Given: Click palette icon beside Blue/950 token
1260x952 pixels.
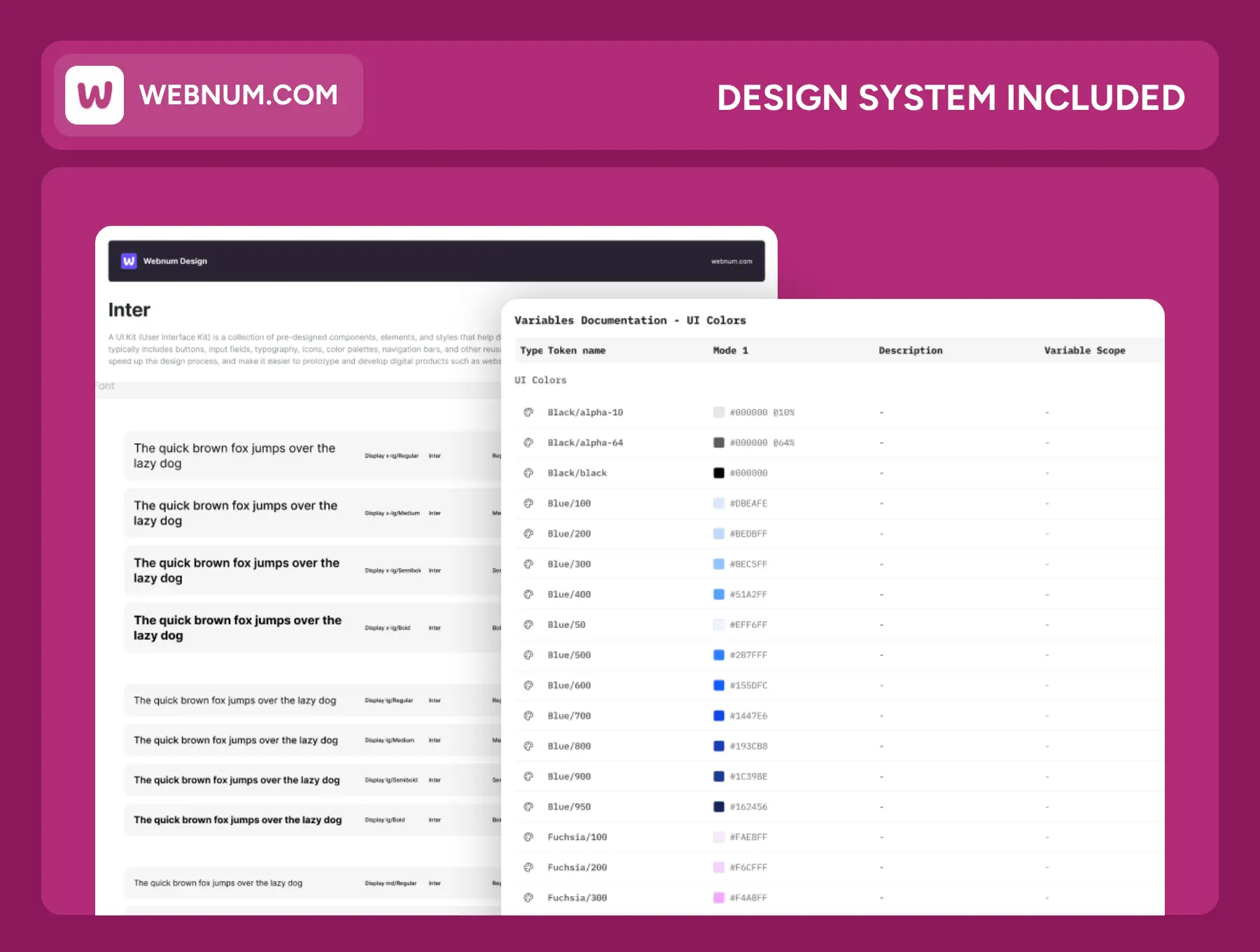Looking at the screenshot, I should coord(528,806).
